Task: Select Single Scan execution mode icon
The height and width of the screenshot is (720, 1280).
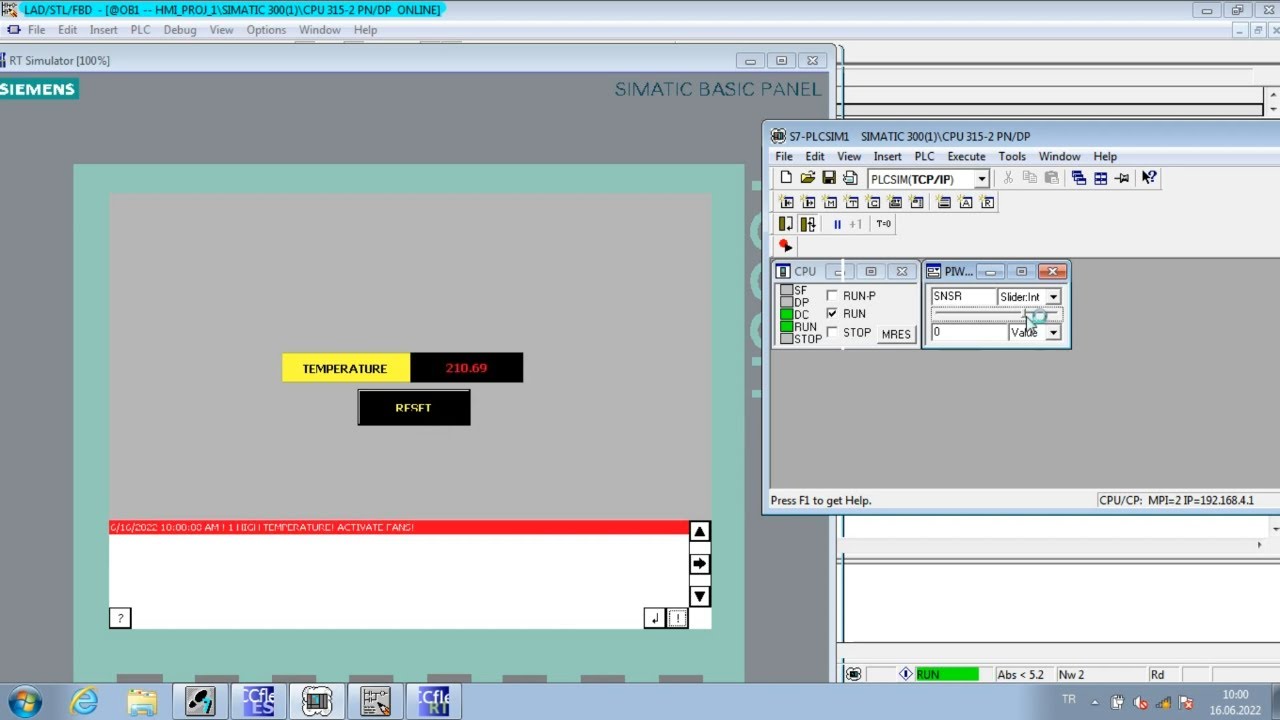Action: [x=786, y=224]
